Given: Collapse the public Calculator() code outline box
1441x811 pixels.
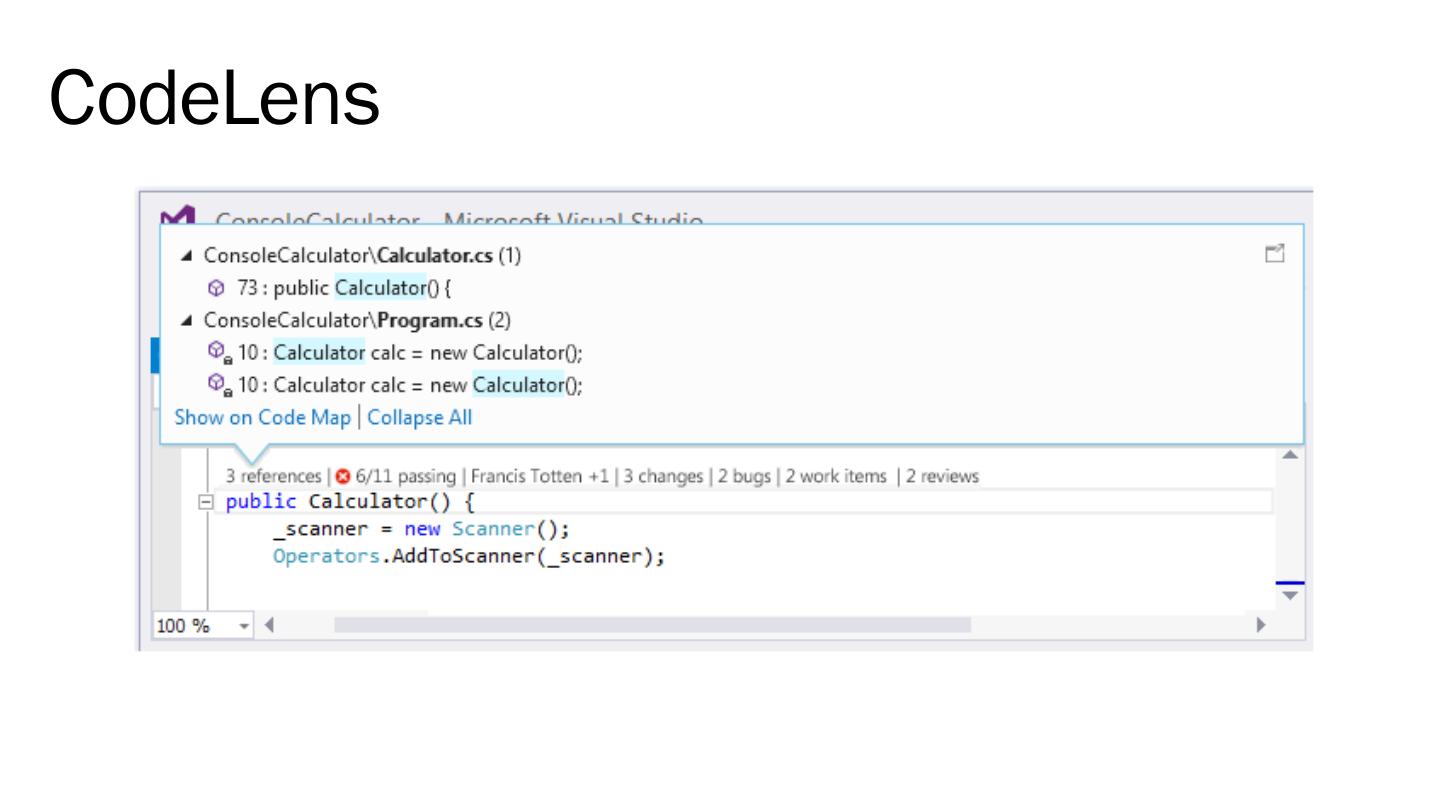Looking at the screenshot, I should click(x=206, y=502).
